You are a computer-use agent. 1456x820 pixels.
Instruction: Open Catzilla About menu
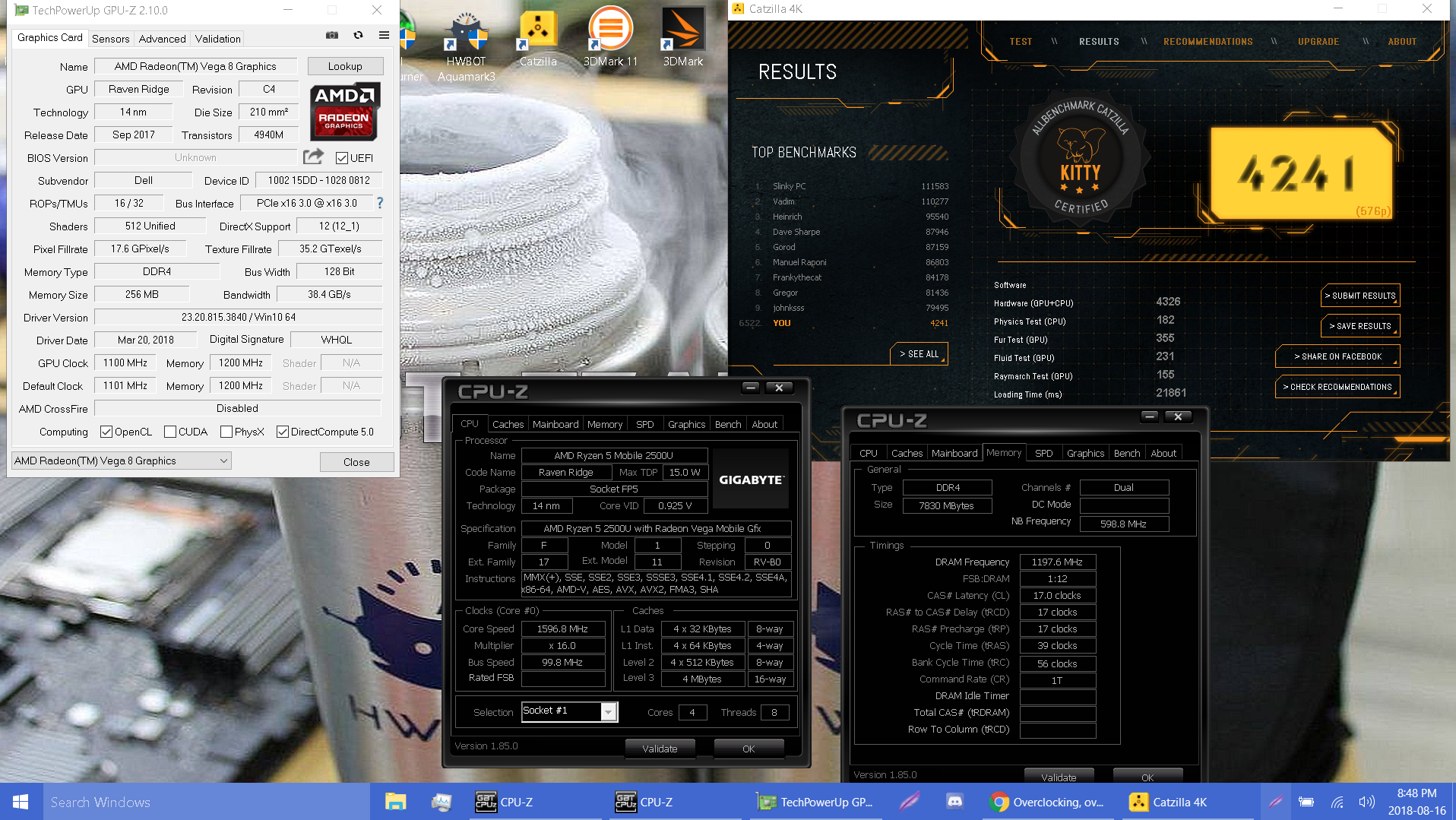tap(1402, 42)
